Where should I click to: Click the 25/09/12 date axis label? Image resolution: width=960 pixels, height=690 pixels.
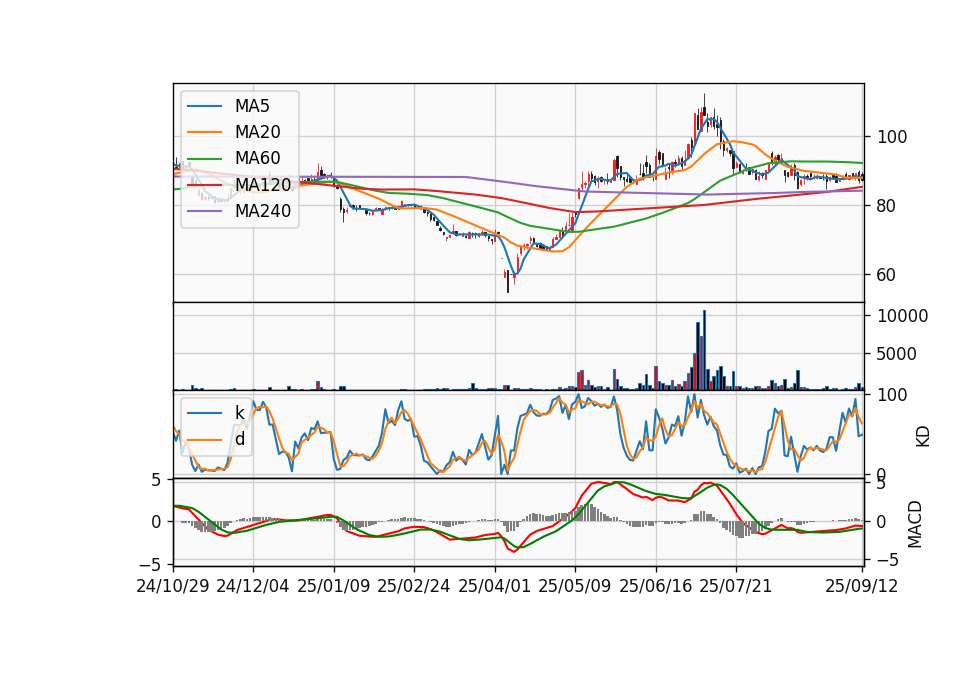(862, 586)
